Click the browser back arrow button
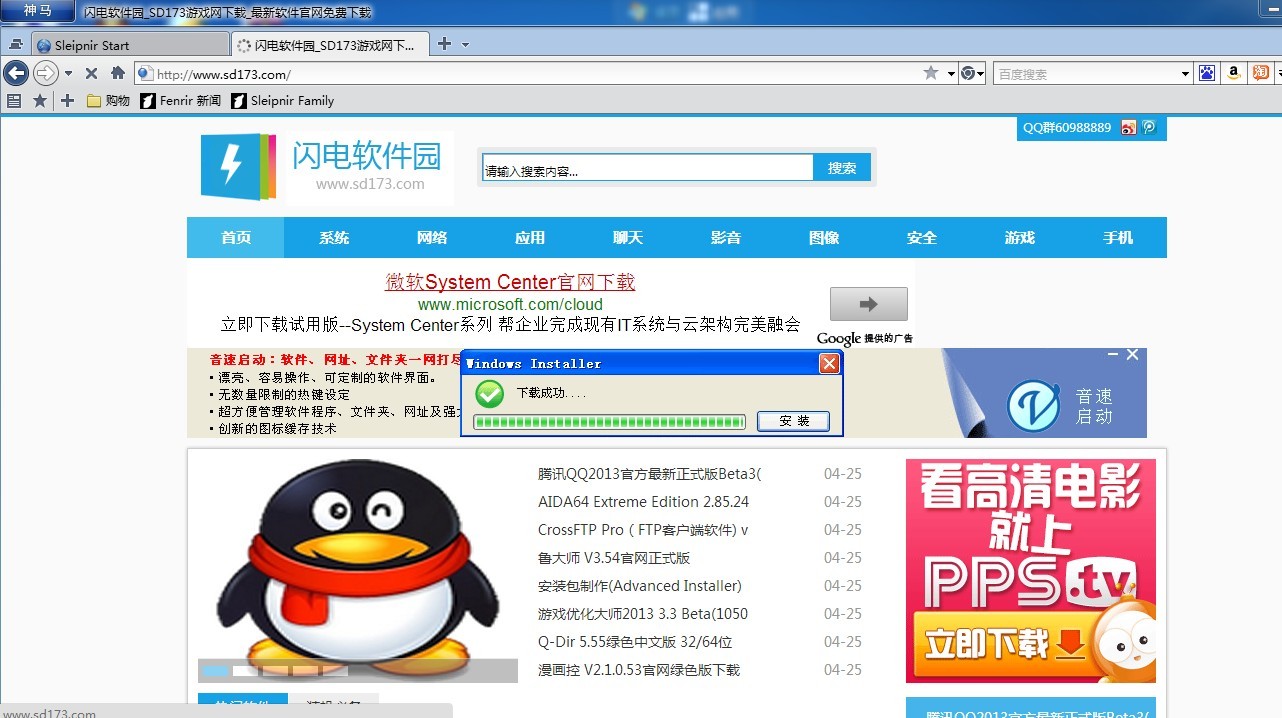Image resolution: width=1282 pixels, height=718 pixels. coord(16,73)
